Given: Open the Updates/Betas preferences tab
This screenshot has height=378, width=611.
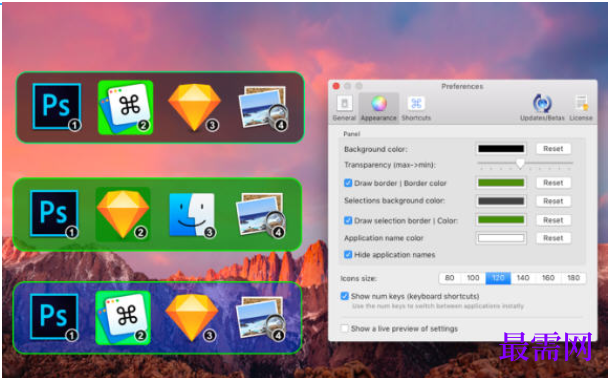Looking at the screenshot, I should (x=542, y=108).
